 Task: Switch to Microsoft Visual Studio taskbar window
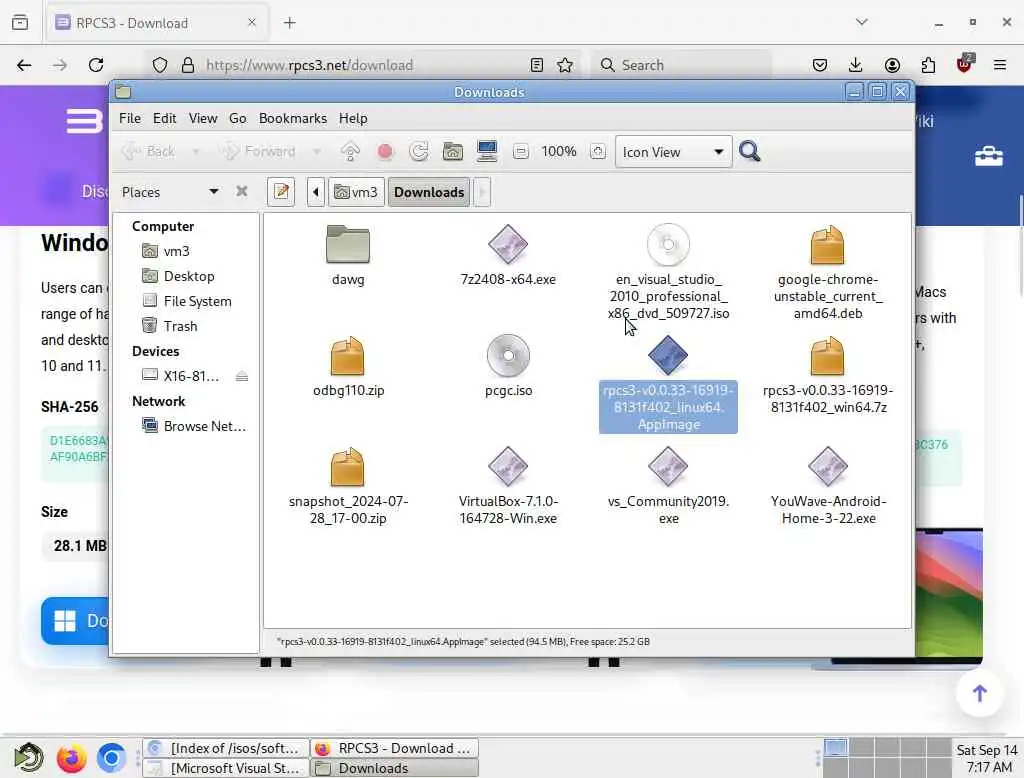click(226, 768)
